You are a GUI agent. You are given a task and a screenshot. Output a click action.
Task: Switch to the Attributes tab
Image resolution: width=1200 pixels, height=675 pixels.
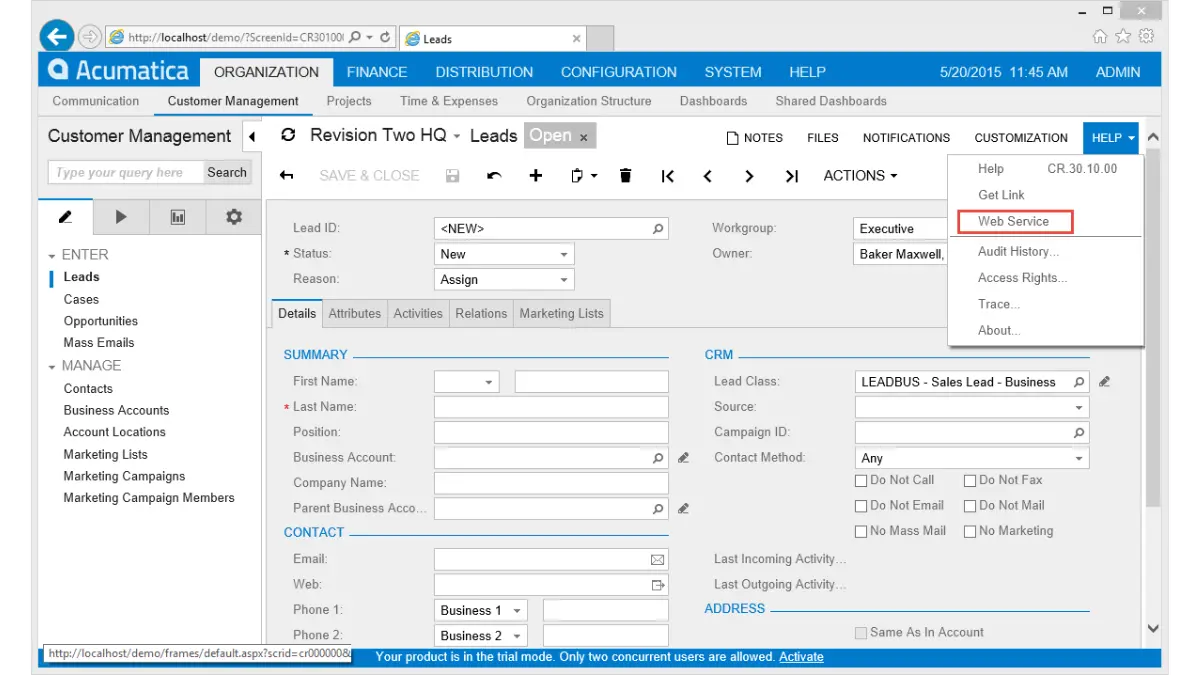[x=355, y=313]
